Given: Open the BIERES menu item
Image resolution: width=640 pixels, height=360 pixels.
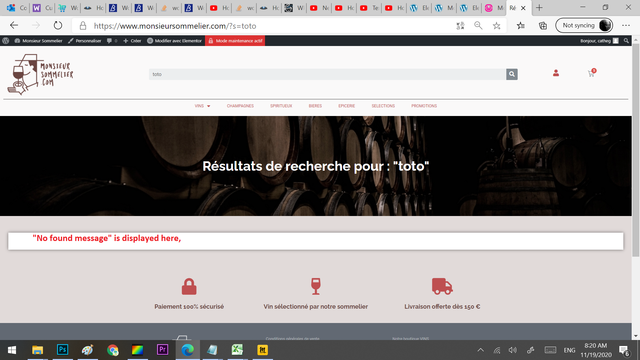Looking at the screenshot, I should click(315, 106).
